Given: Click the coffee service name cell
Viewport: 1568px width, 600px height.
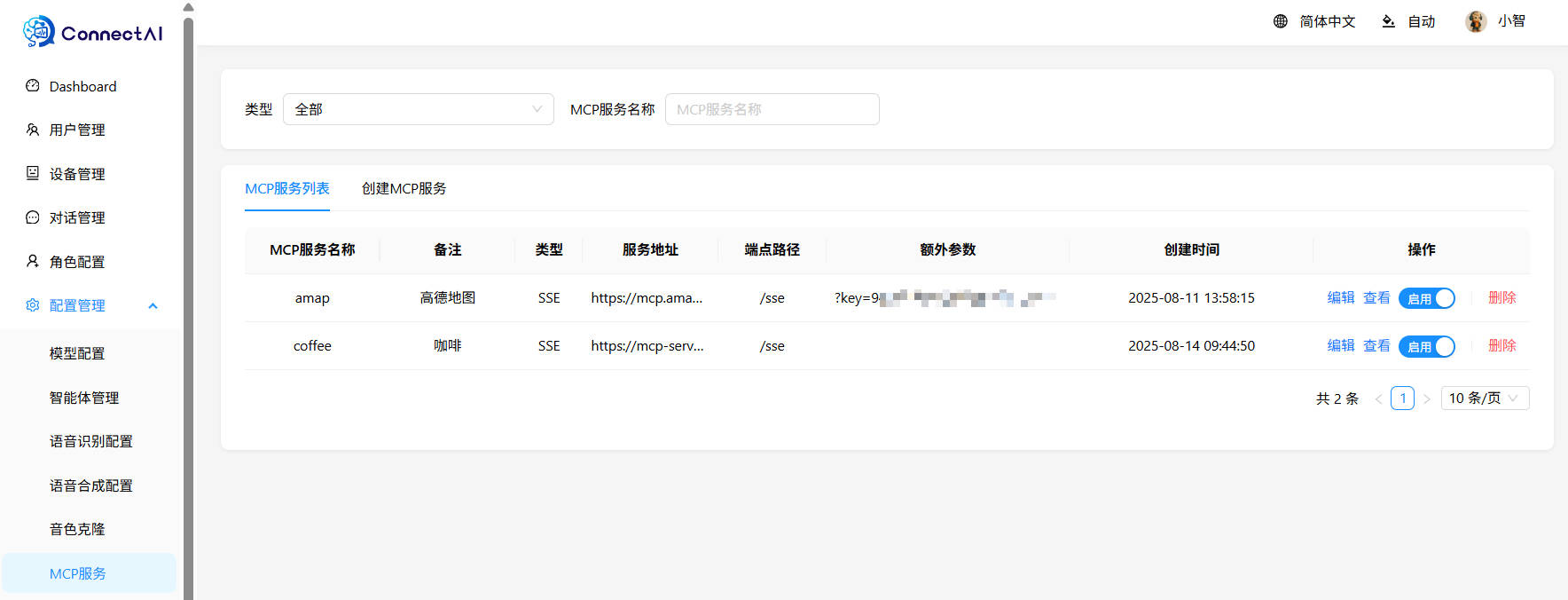Looking at the screenshot, I should click(x=312, y=346).
